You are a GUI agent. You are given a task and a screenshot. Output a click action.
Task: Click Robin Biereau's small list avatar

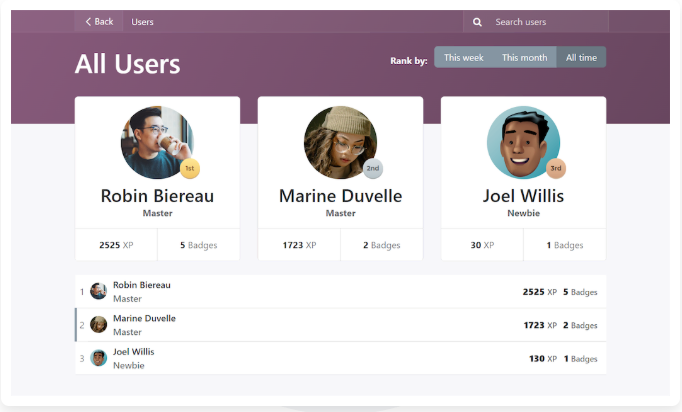coord(99,291)
